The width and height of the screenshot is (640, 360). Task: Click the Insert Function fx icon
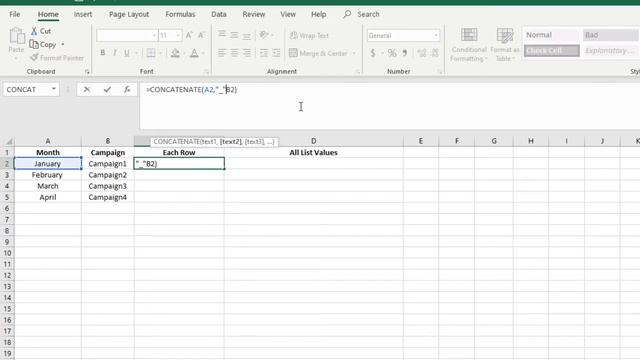127,89
